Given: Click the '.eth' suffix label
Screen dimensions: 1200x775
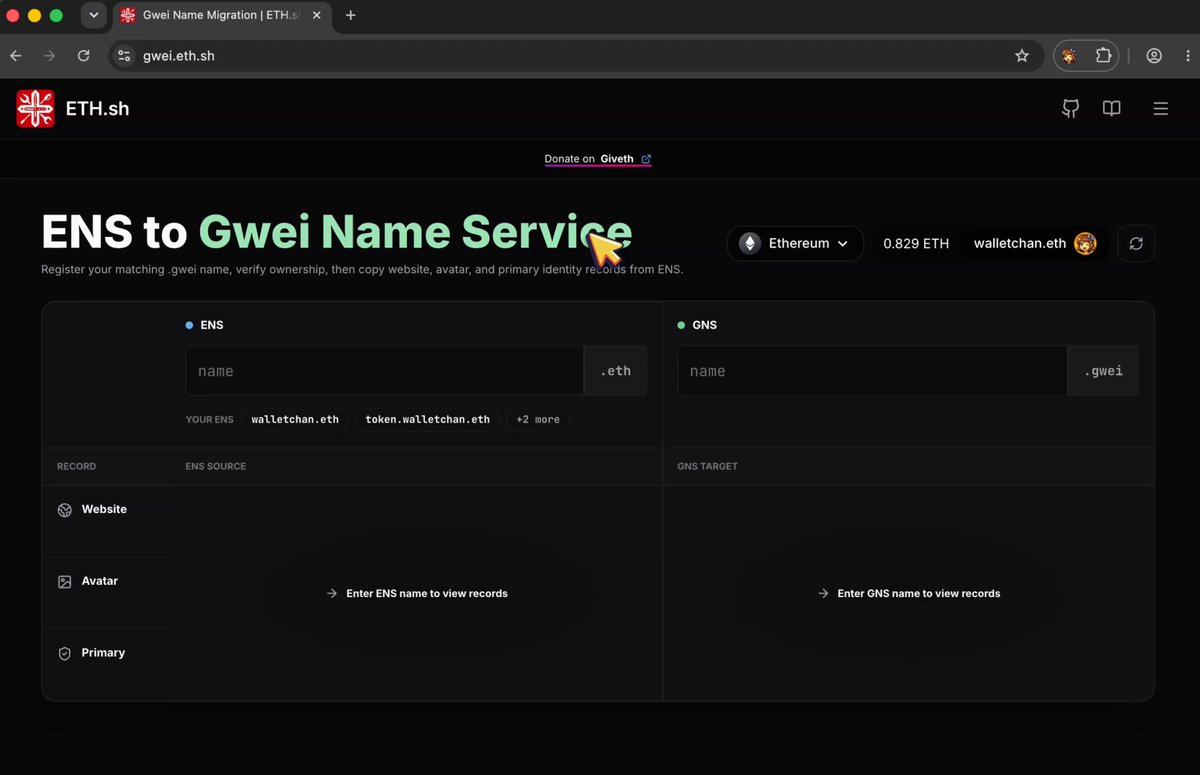Looking at the screenshot, I should tap(616, 371).
